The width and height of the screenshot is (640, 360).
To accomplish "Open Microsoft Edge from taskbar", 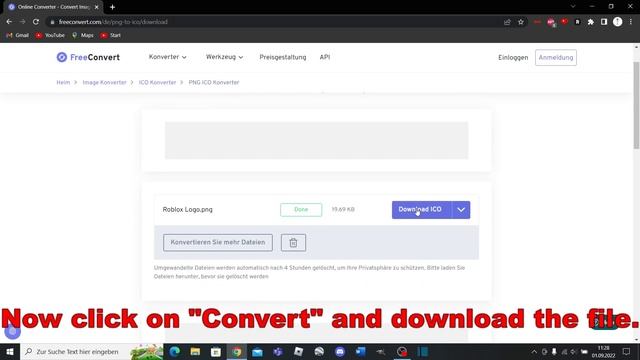I will (x=175, y=351).
